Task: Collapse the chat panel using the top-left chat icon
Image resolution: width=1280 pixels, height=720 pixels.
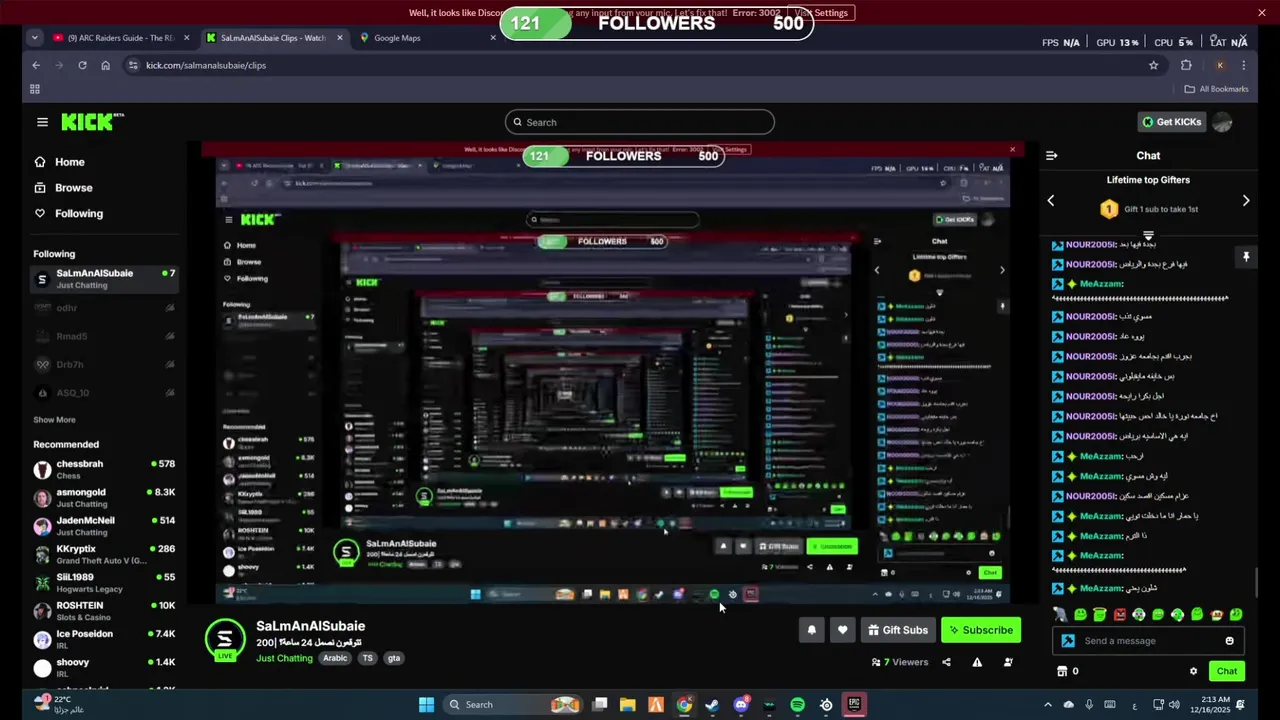Action: click(1051, 155)
